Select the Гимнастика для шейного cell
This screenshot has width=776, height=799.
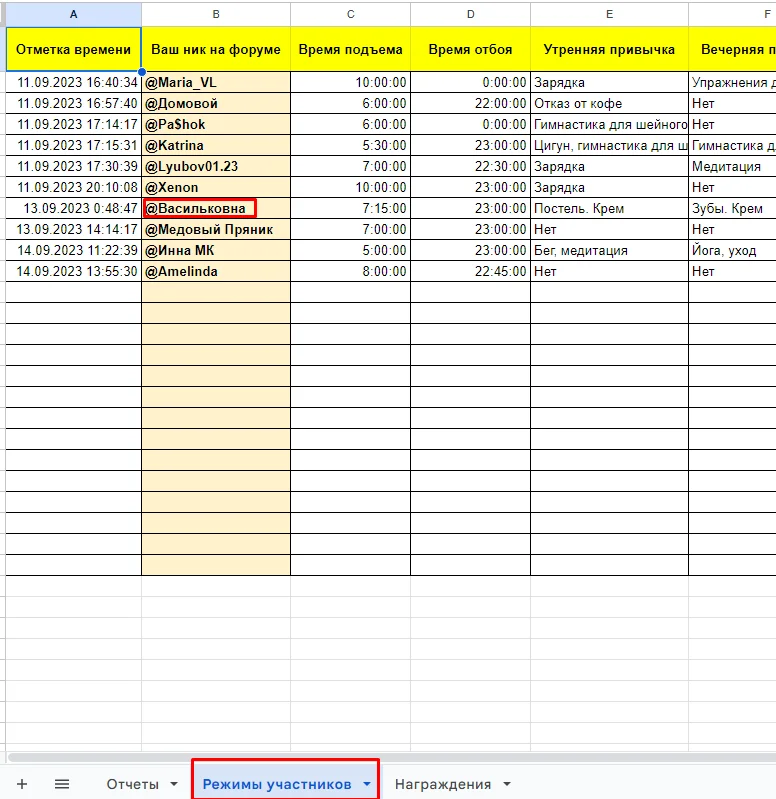(609, 124)
